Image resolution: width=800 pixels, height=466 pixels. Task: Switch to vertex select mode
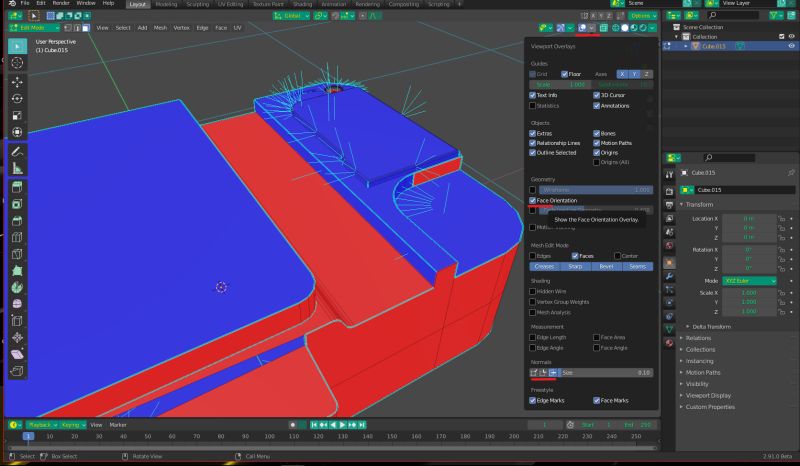coord(68,28)
